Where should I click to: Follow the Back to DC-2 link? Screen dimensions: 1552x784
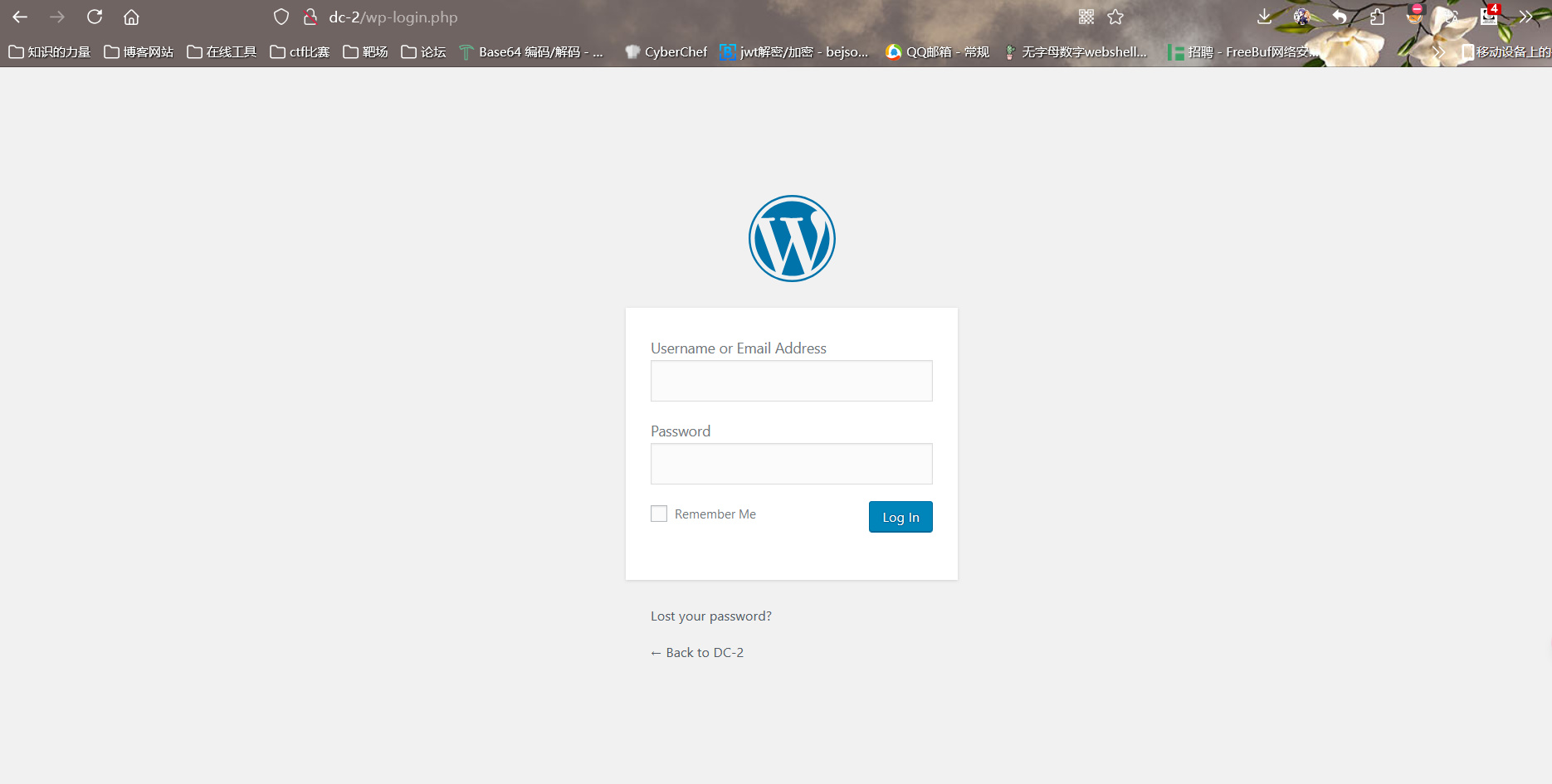pos(697,653)
